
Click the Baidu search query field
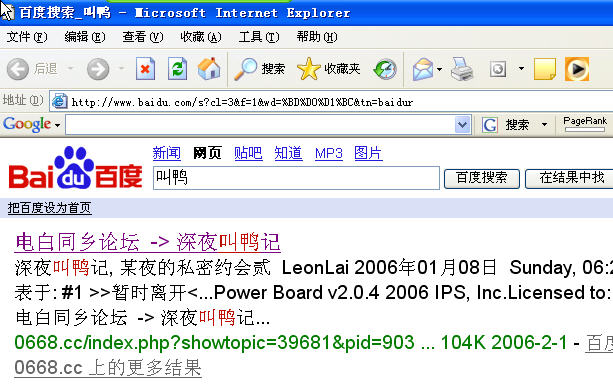[x=296, y=178]
